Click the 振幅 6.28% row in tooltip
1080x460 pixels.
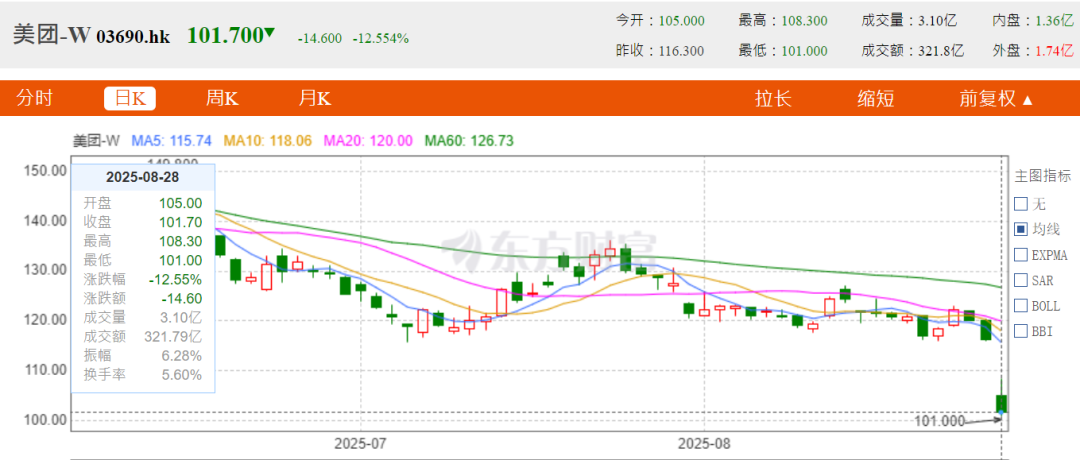pos(143,356)
